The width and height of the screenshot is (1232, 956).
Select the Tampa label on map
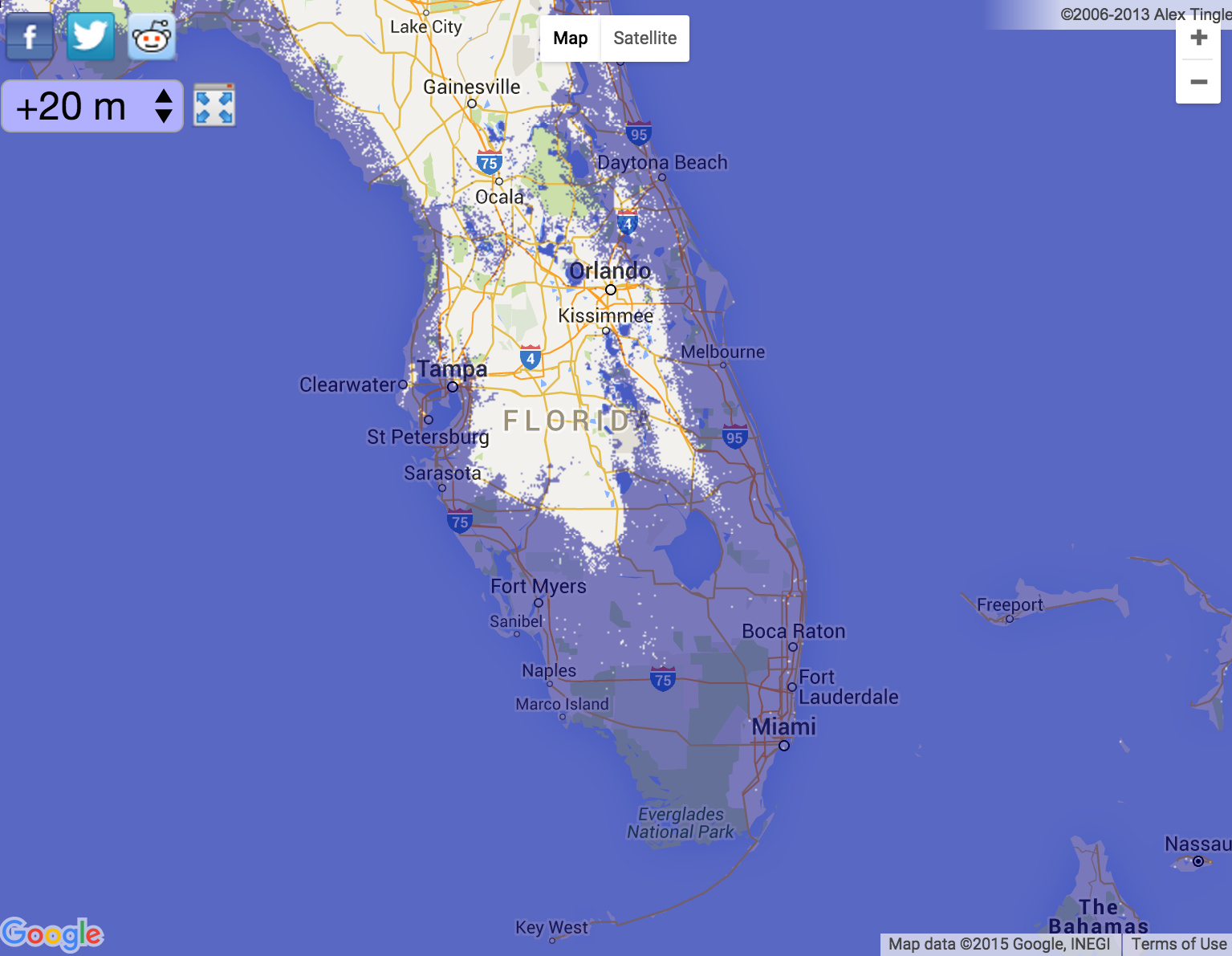click(452, 369)
